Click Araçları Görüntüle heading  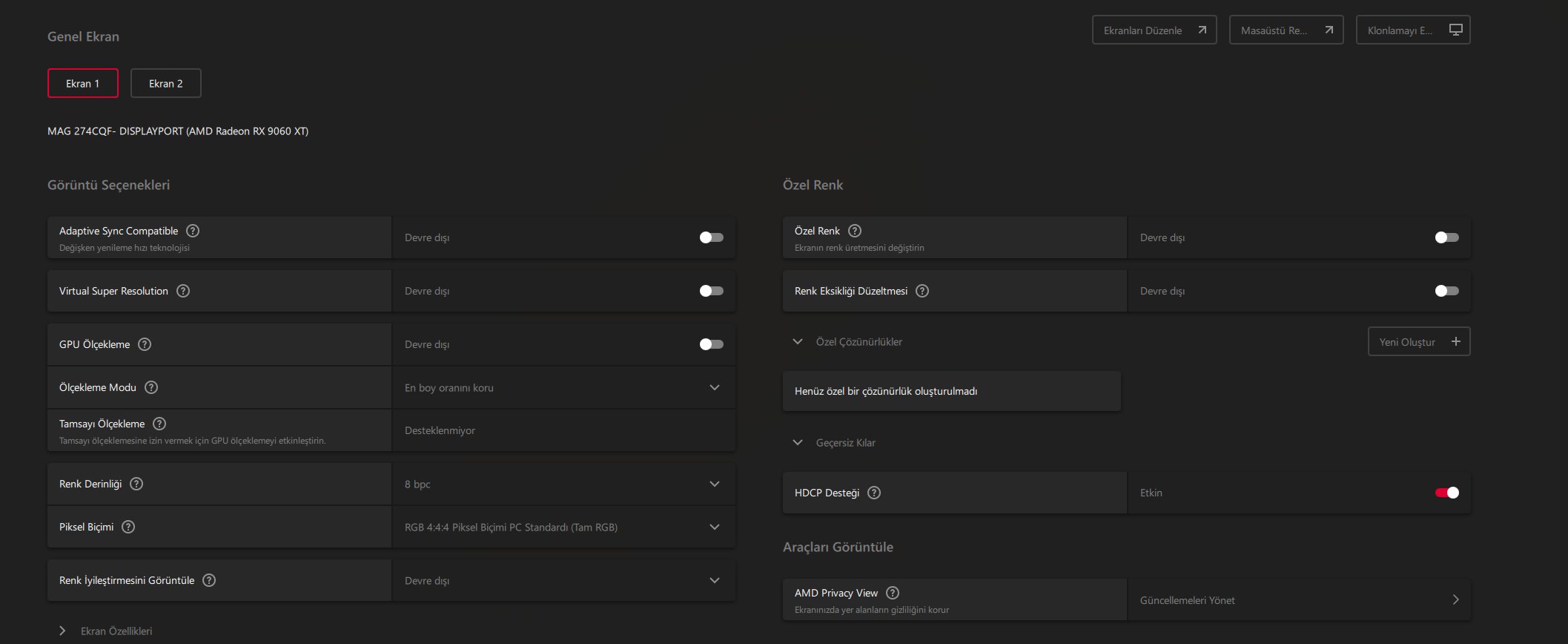[838, 547]
